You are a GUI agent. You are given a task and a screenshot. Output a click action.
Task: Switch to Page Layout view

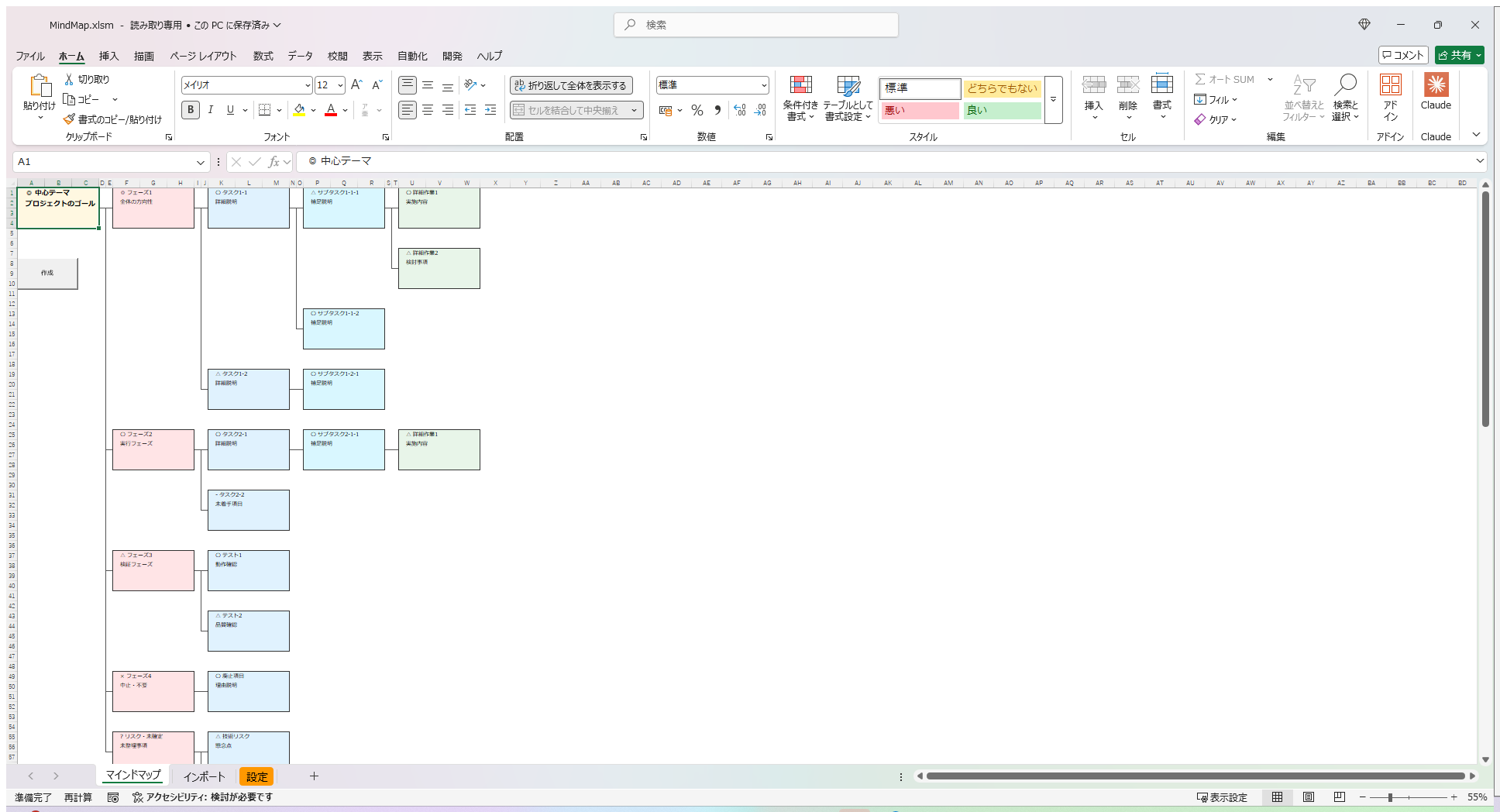1309,797
